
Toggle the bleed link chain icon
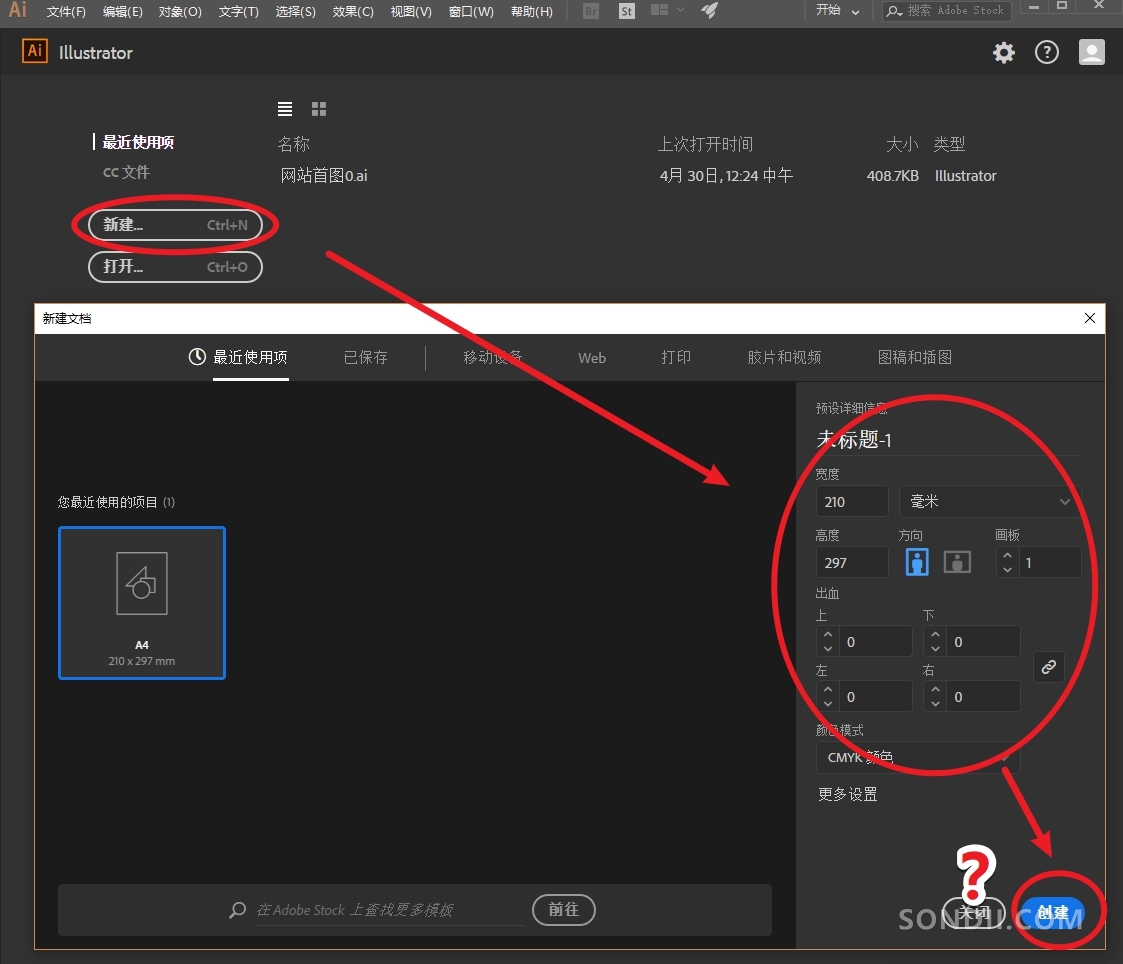click(x=1049, y=667)
